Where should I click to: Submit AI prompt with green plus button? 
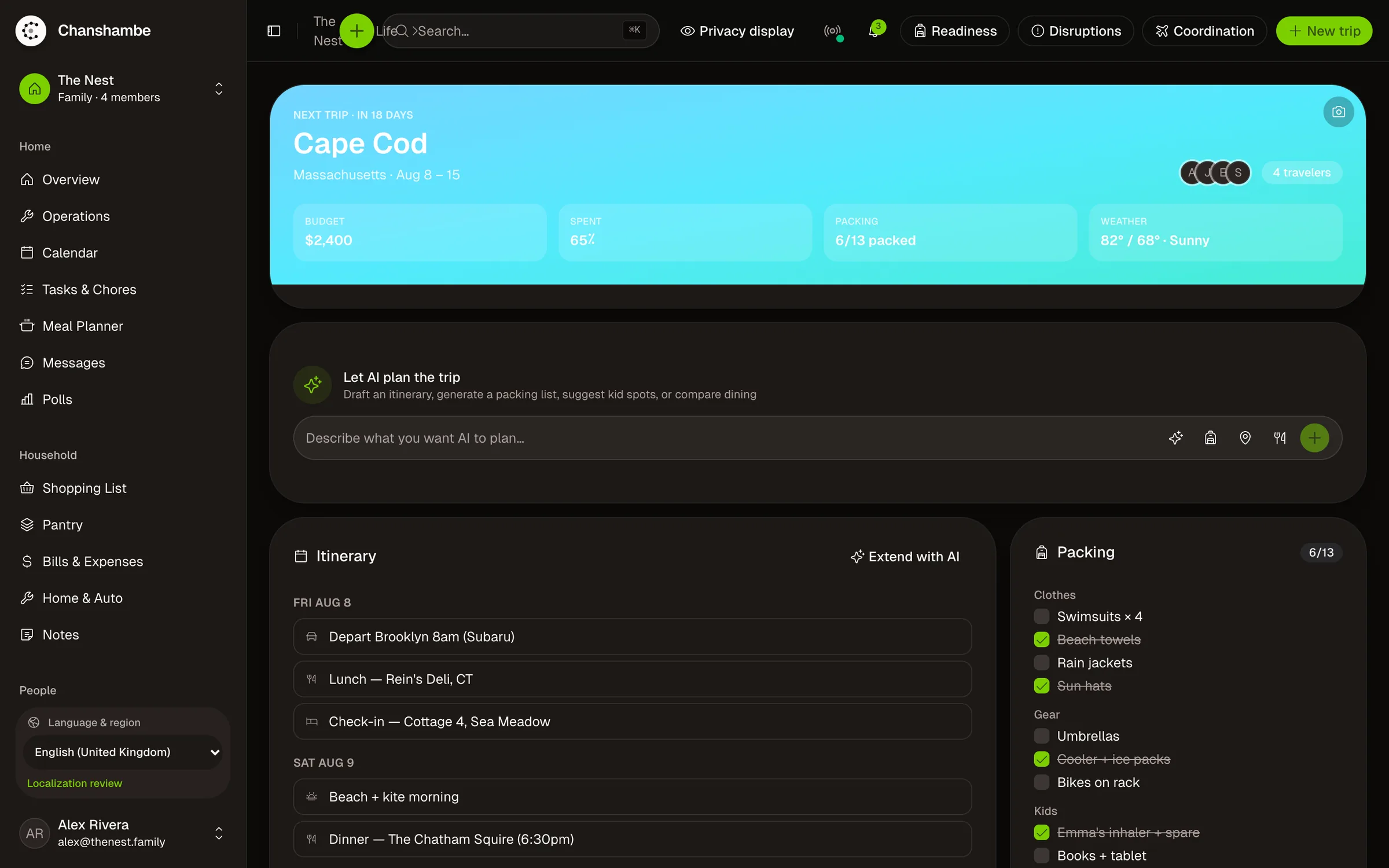click(1314, 438)
